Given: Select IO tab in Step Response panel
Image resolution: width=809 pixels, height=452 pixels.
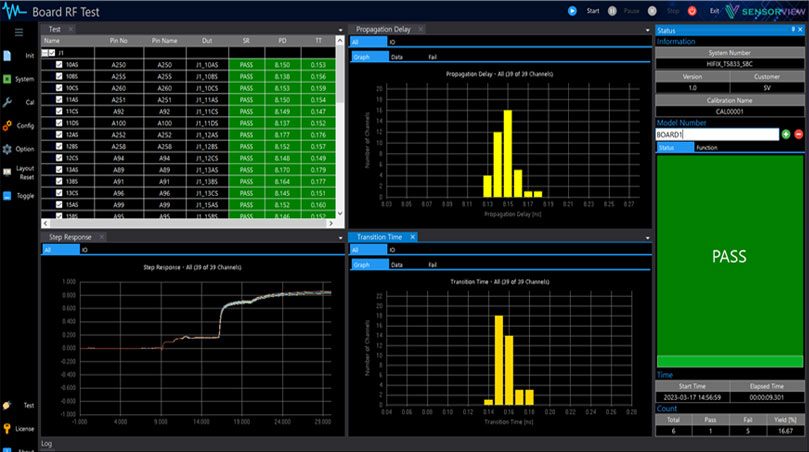Looking at the screenshot, I should [85, 250].
